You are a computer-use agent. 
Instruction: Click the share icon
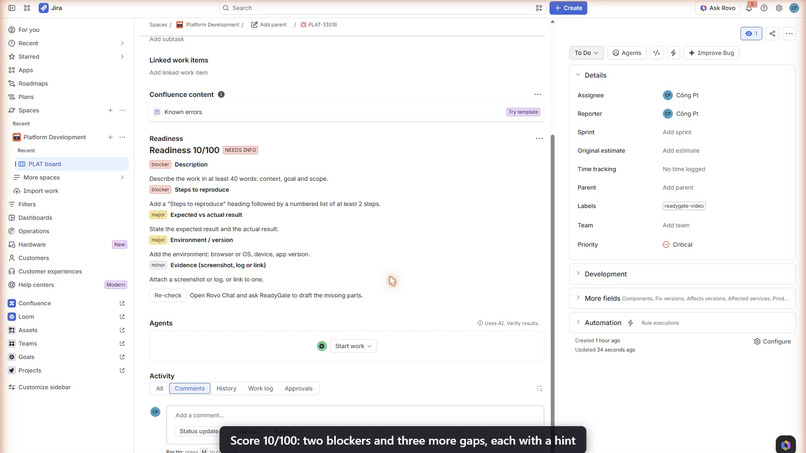(x=772, y=33)
